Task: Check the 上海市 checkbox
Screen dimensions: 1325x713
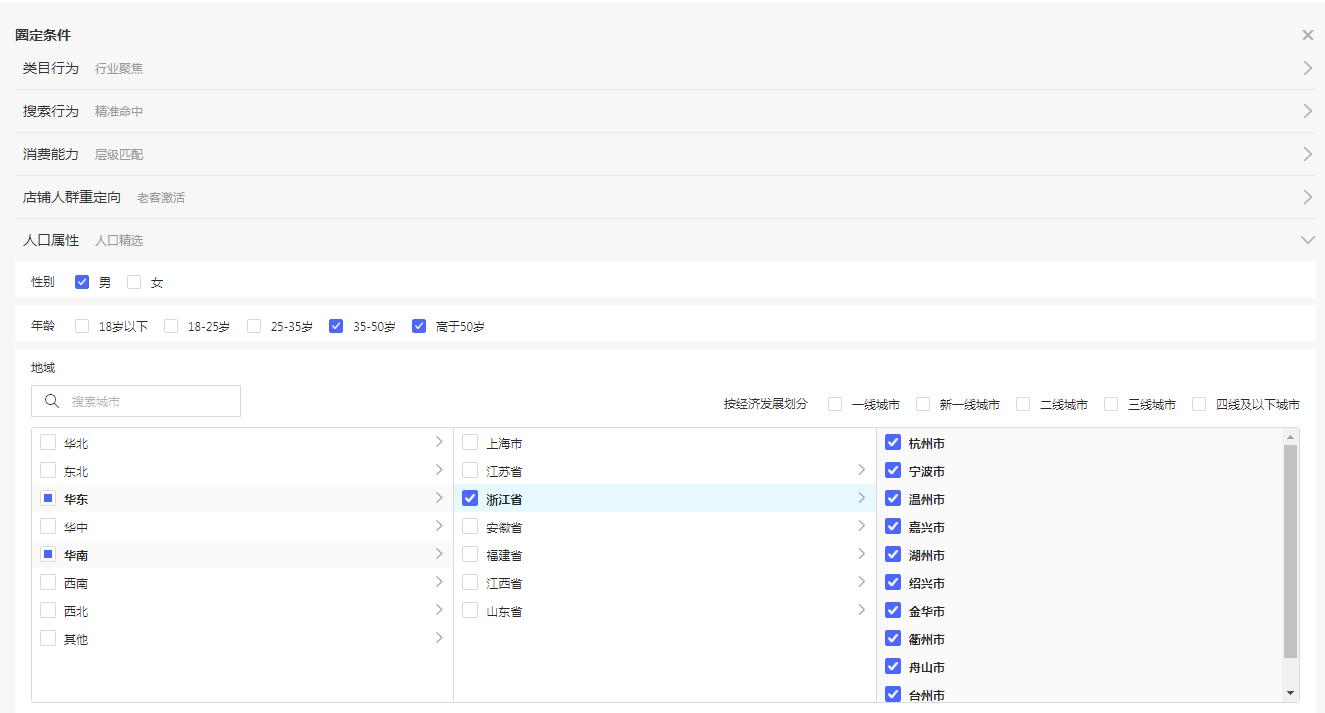Action: [470, 442]
